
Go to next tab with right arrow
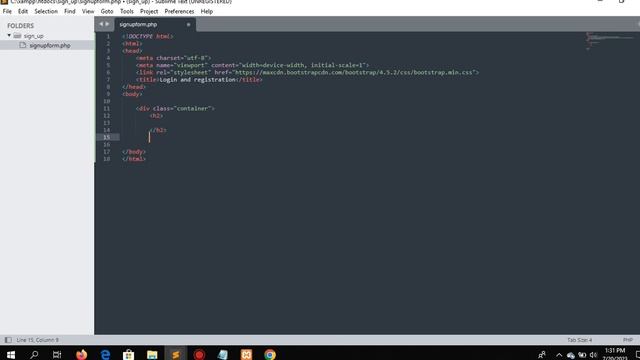tap(107, 24)
